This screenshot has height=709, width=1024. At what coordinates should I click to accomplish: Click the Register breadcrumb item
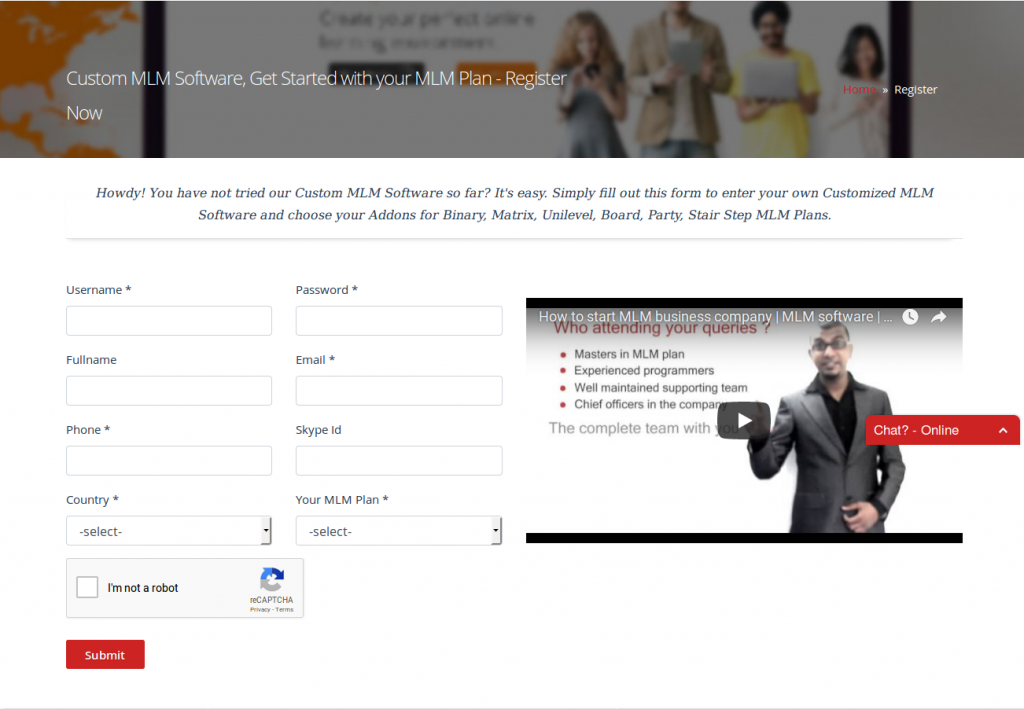[x=915, y=89]
